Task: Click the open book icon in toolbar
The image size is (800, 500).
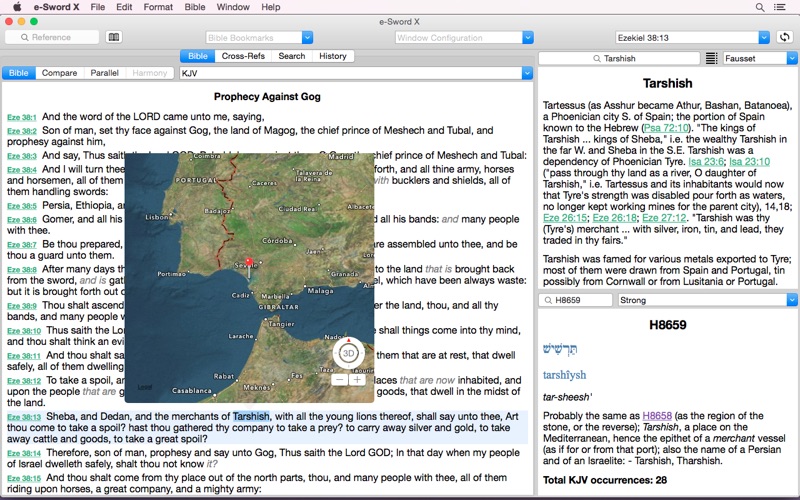Action: click(114, 37)
